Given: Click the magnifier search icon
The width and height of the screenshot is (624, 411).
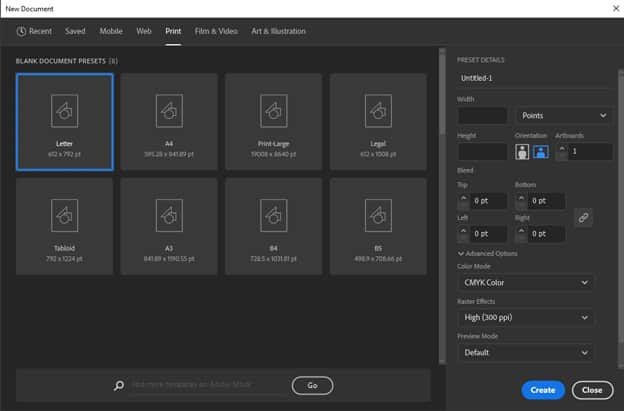Looking at the screenshot, I should point(119,385).
